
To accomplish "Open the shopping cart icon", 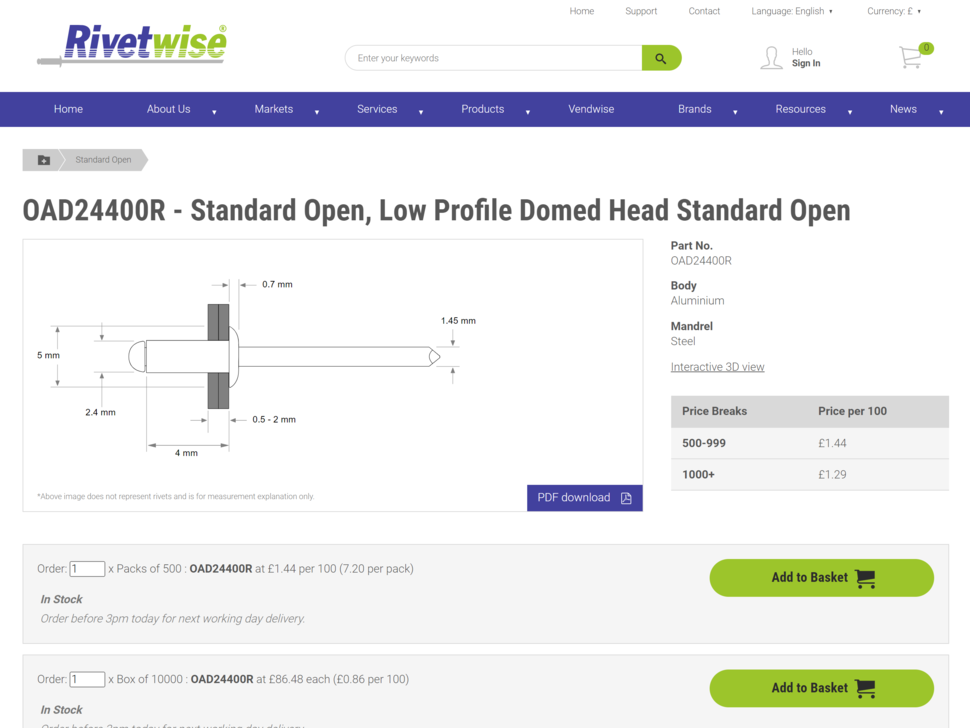I will click(x=911, y=57).
